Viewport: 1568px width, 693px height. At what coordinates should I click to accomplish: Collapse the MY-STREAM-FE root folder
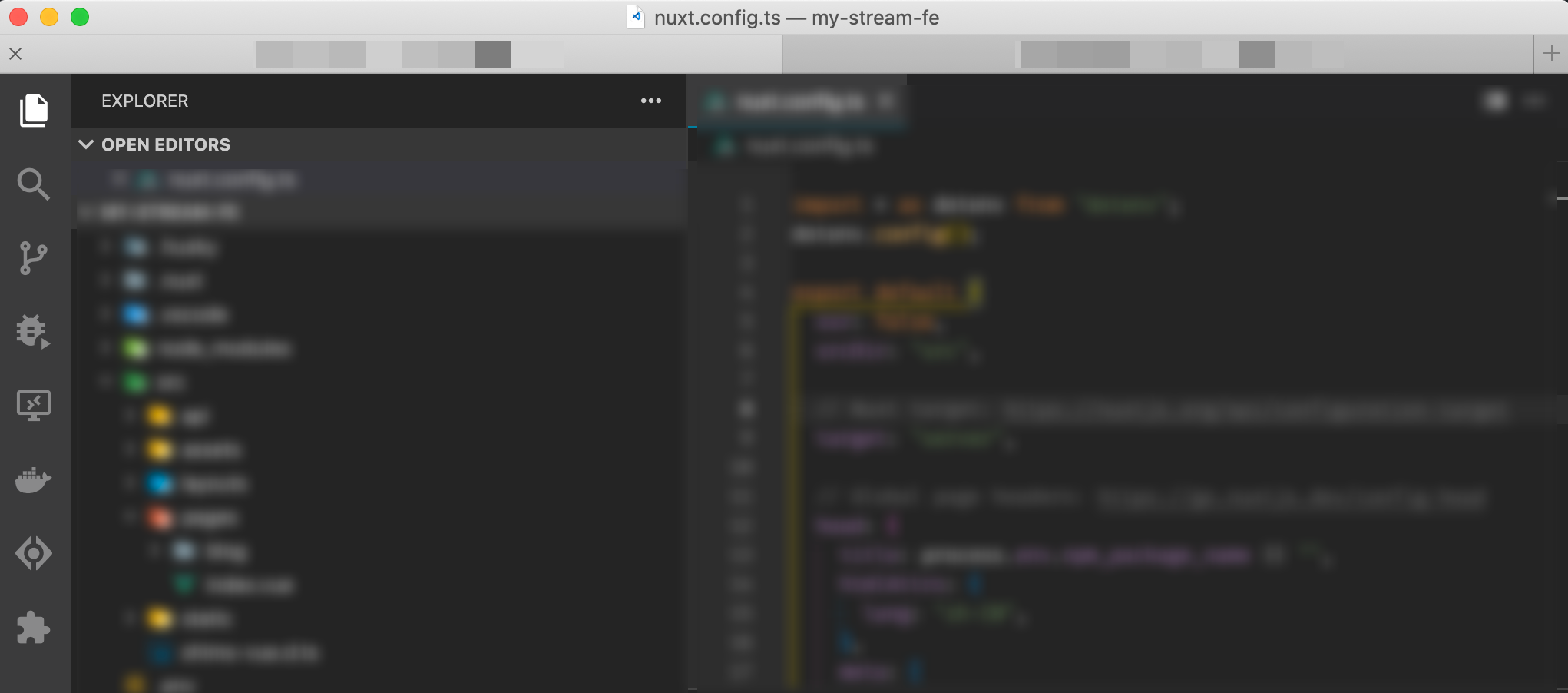pos(86,211)
